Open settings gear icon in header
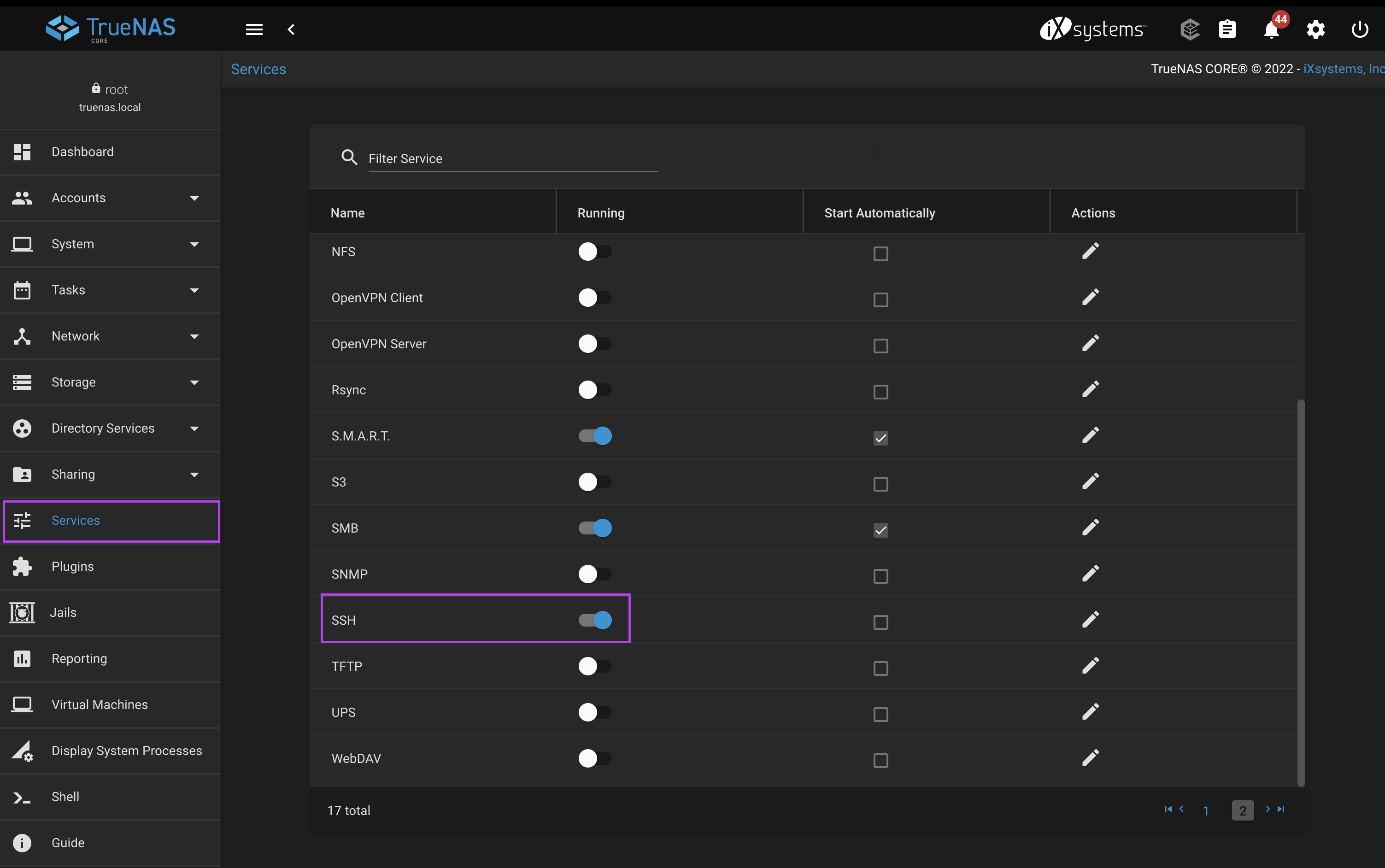 click(x=1315, y=29)
